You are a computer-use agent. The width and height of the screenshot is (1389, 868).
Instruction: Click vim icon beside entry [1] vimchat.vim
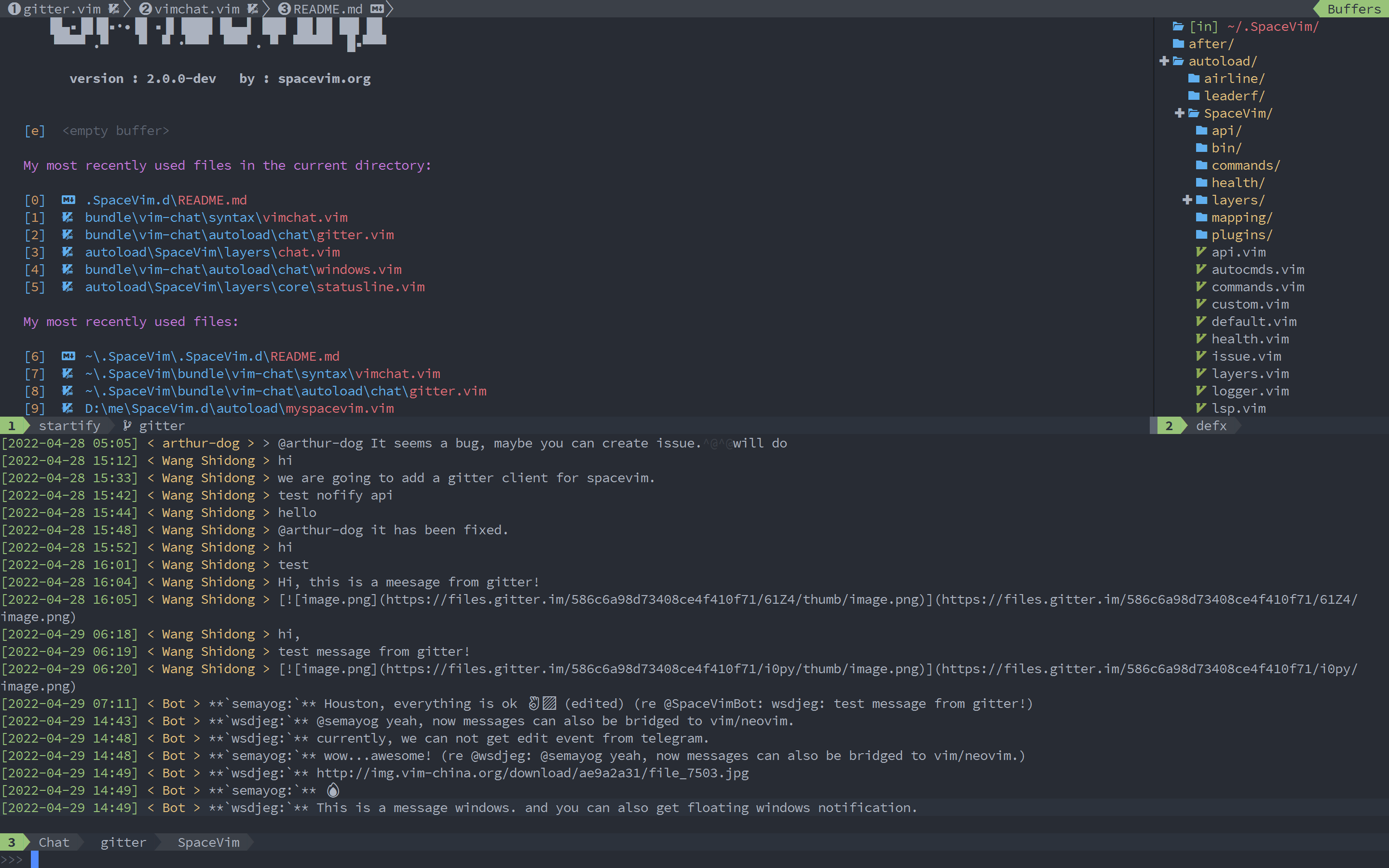68,217
